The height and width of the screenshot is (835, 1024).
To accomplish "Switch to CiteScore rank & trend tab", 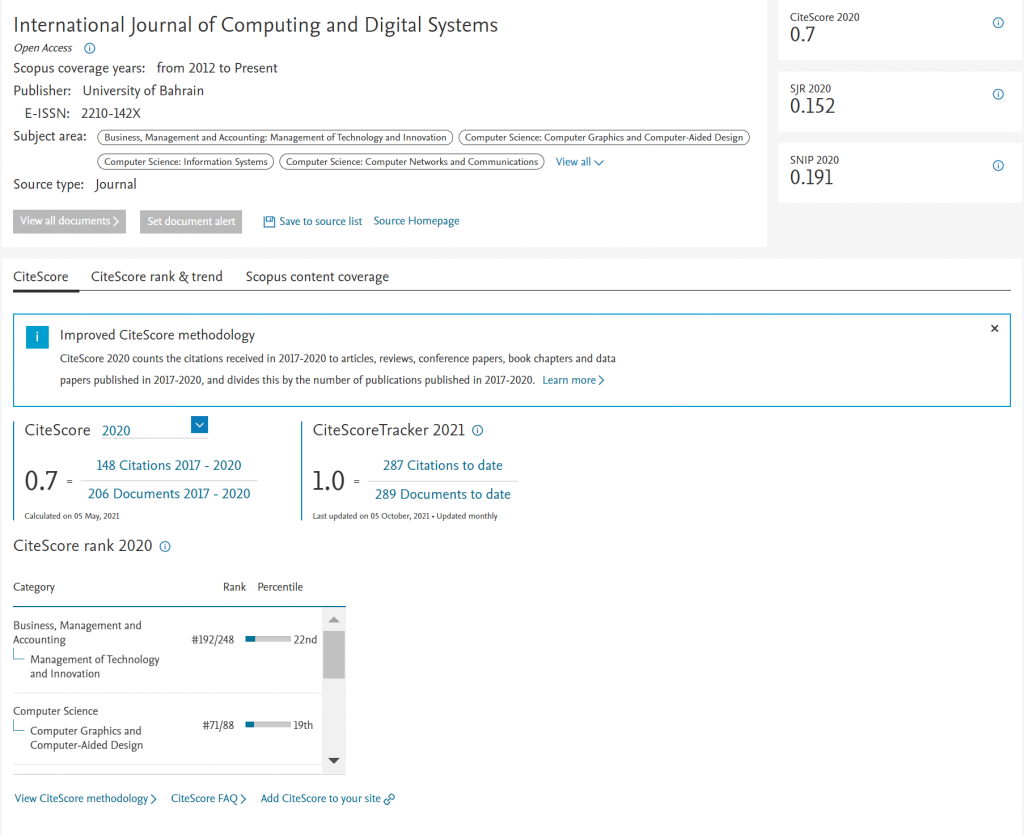I will click(x=157, y=277).
